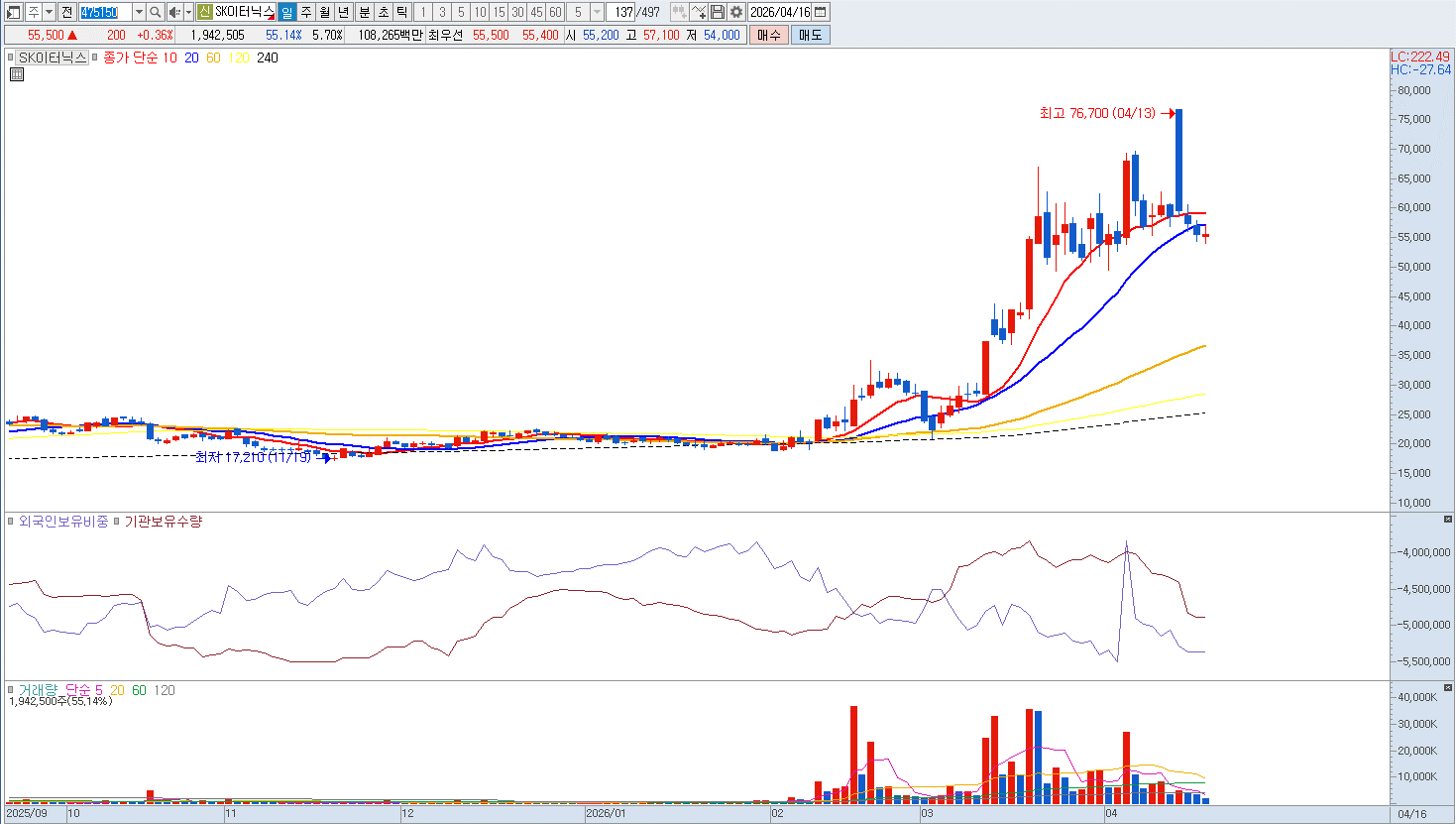Switch chart to 분 minute period

click(x=364, y=12)
